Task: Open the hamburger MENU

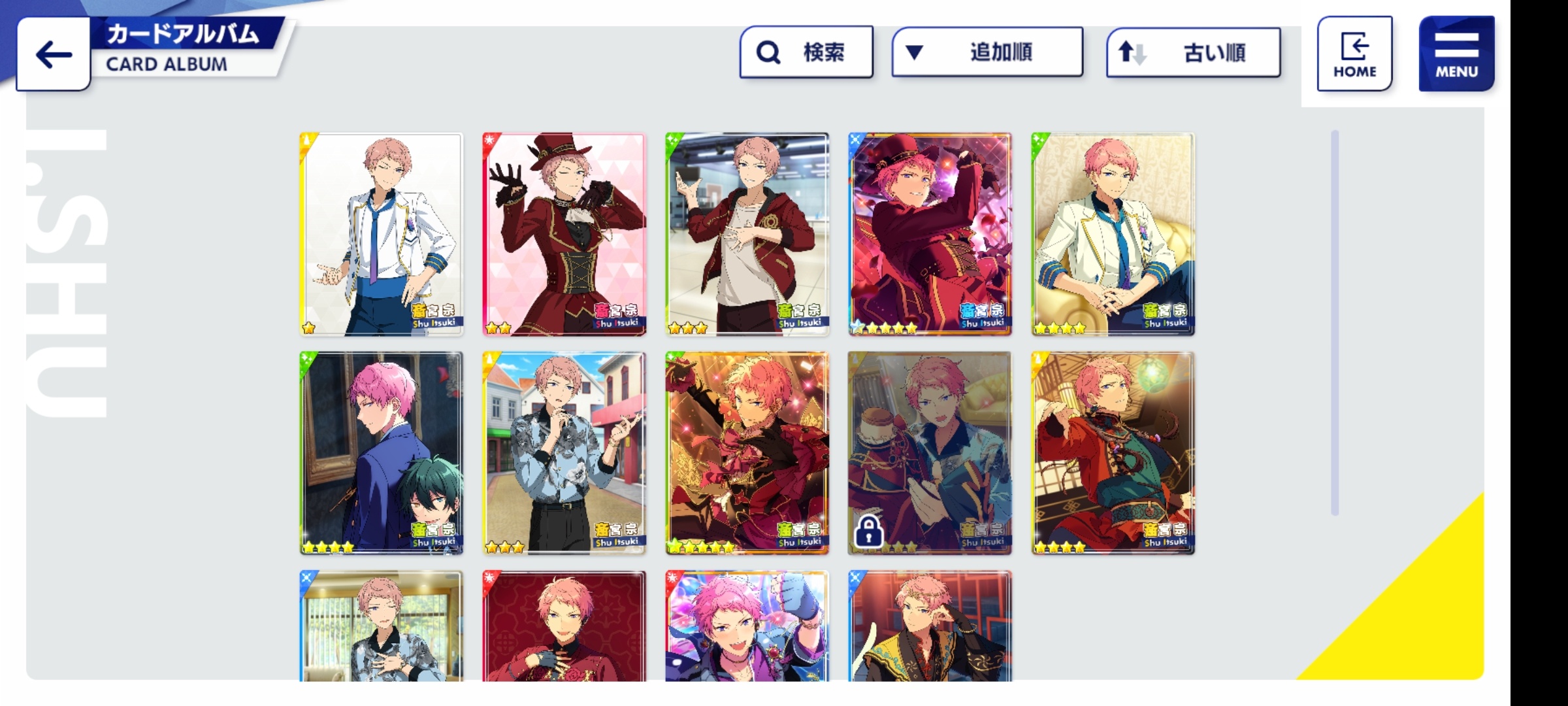Action: click(x=1456, y=54)
